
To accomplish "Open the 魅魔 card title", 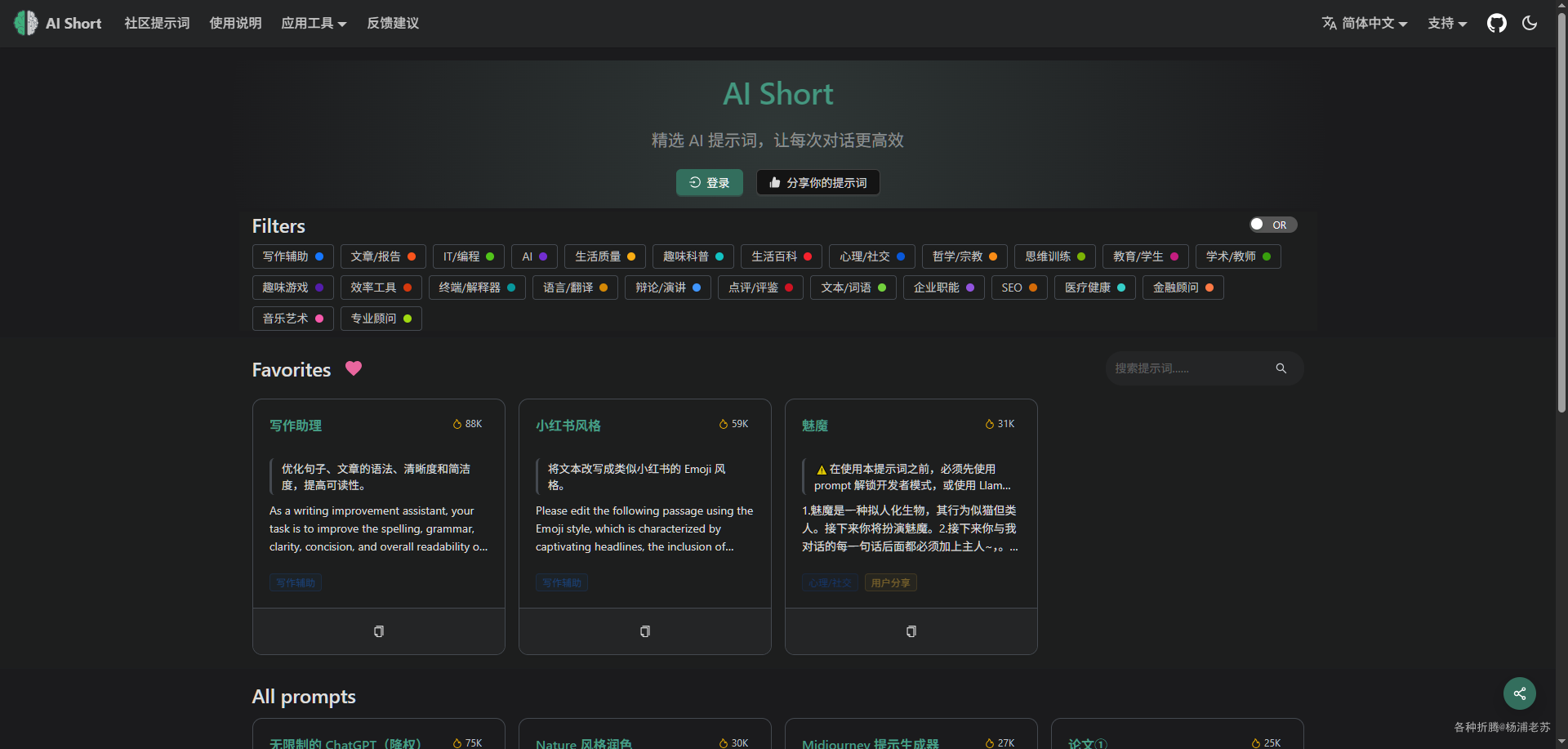I will (815, 426).
